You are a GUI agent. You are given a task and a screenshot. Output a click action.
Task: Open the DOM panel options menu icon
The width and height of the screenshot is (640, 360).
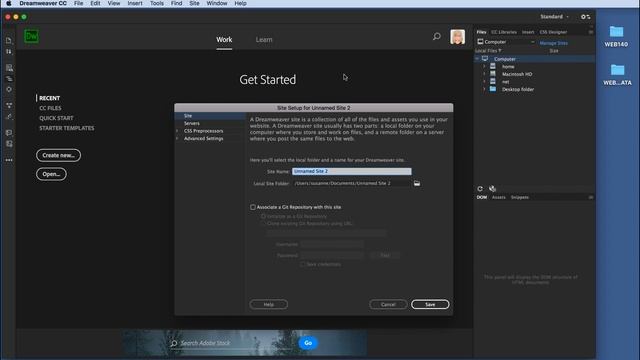[x=591, y=197]
